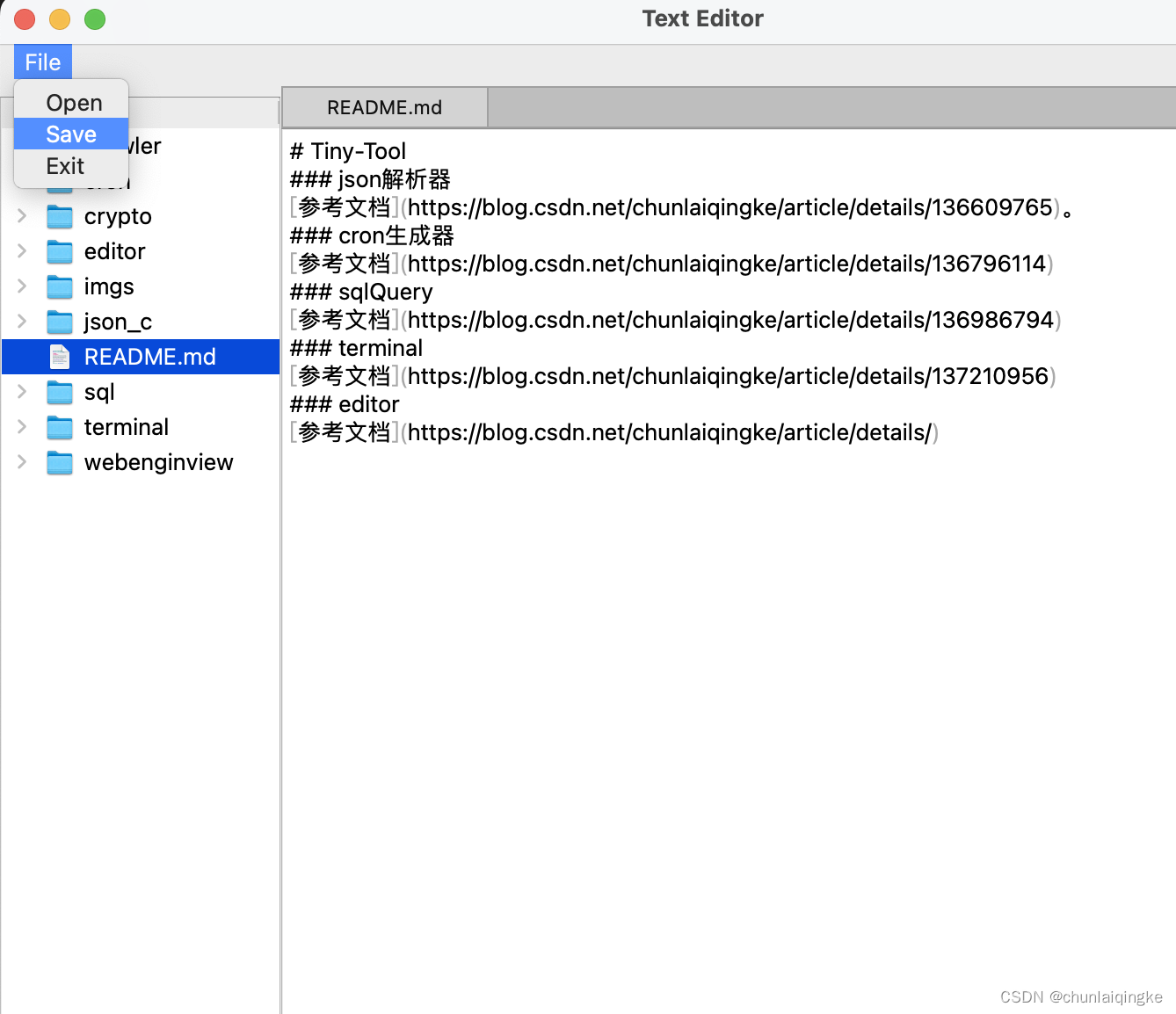Viewport: 1176px width, 1014px height.
Task: Click the webenginview folder icon
Action: tap(59, 462)
